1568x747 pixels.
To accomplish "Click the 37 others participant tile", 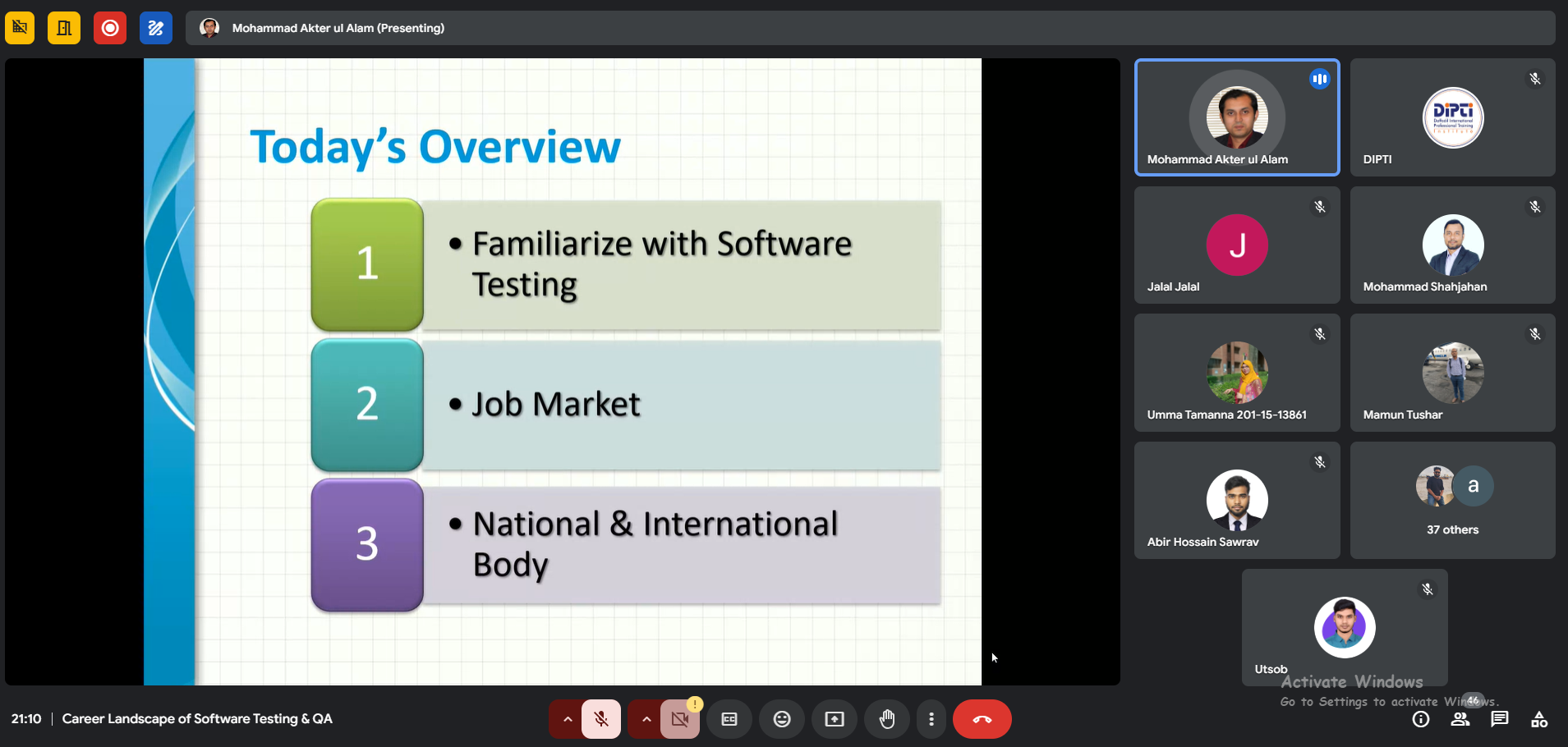I will pos(1452,501).
